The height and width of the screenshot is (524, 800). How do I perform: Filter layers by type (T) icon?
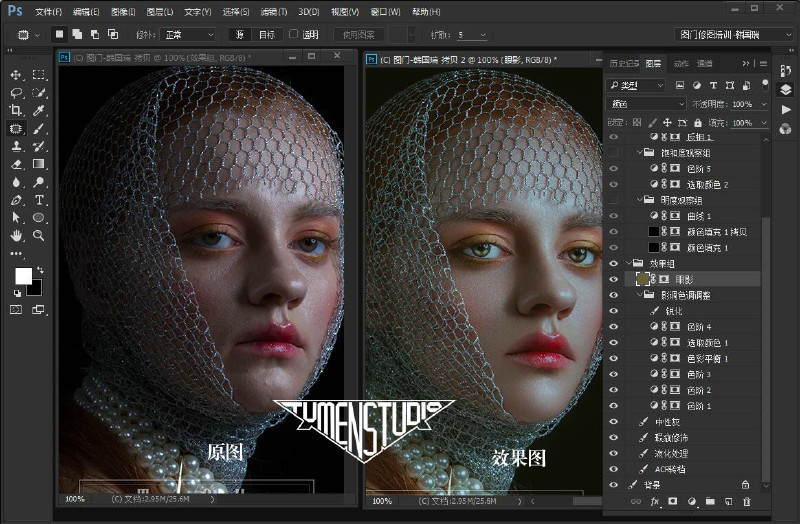713,85
